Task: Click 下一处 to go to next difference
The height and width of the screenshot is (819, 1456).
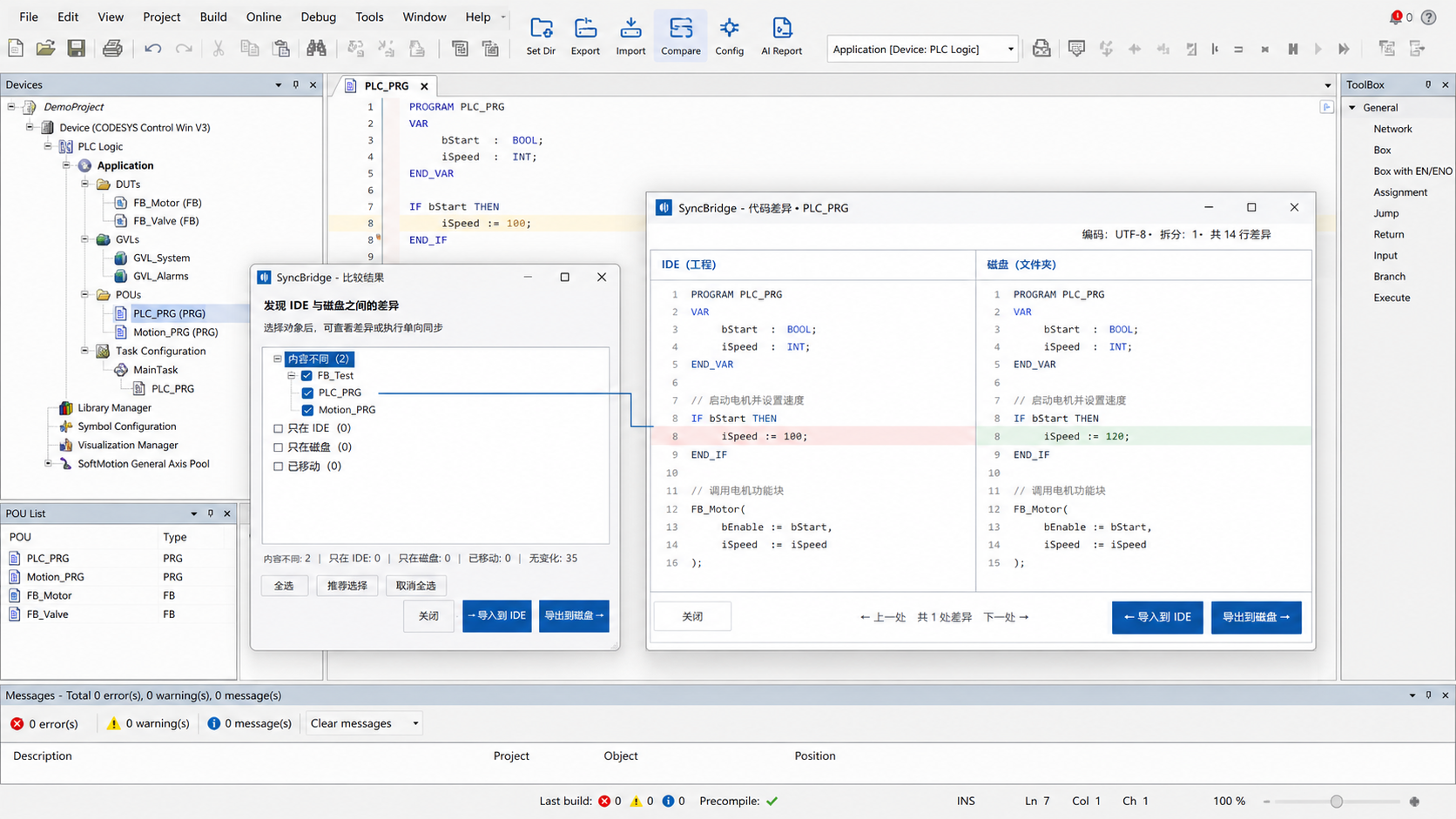Action: coord(1006,617)
